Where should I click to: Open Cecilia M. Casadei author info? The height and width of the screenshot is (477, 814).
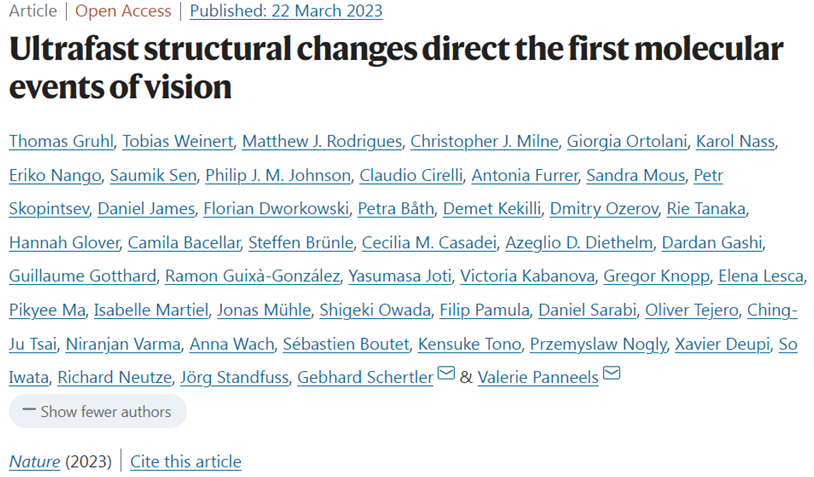(x=415, y=243)
